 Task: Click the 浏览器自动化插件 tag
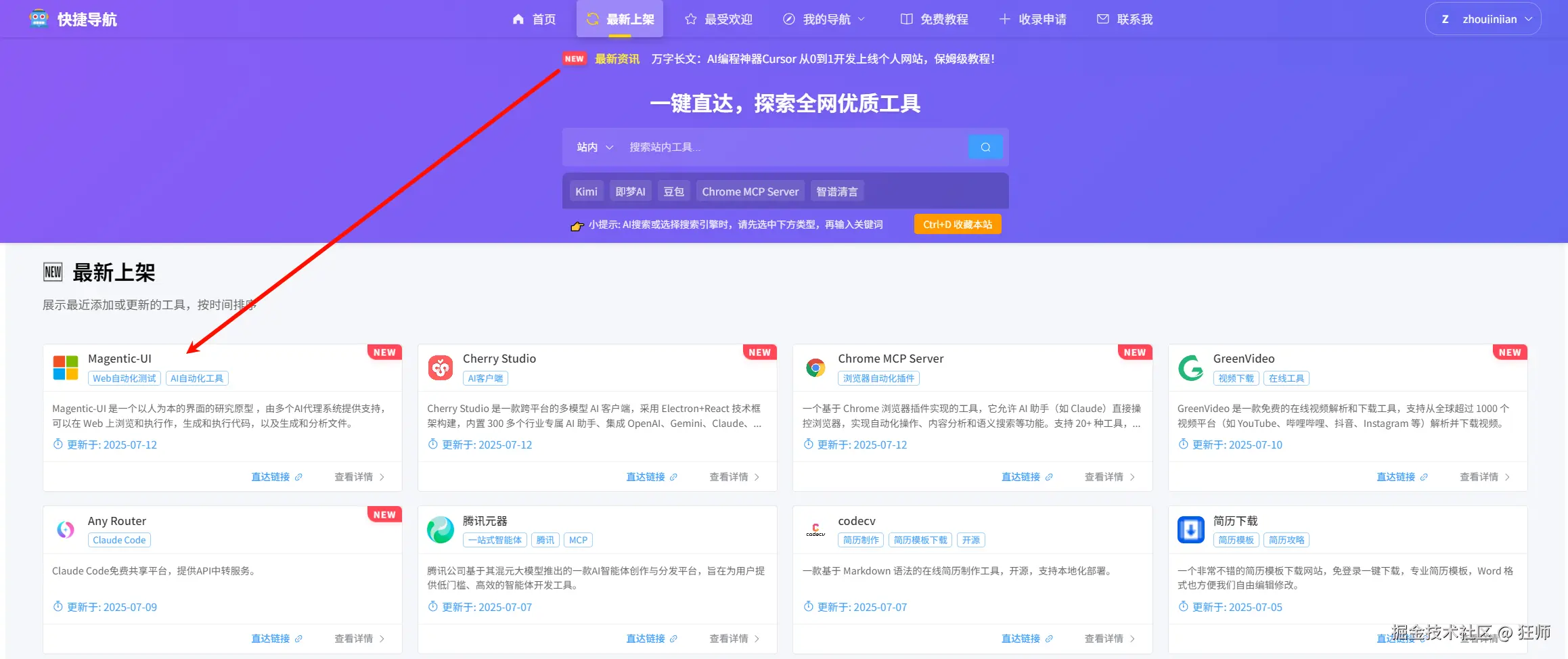point(878,378)
